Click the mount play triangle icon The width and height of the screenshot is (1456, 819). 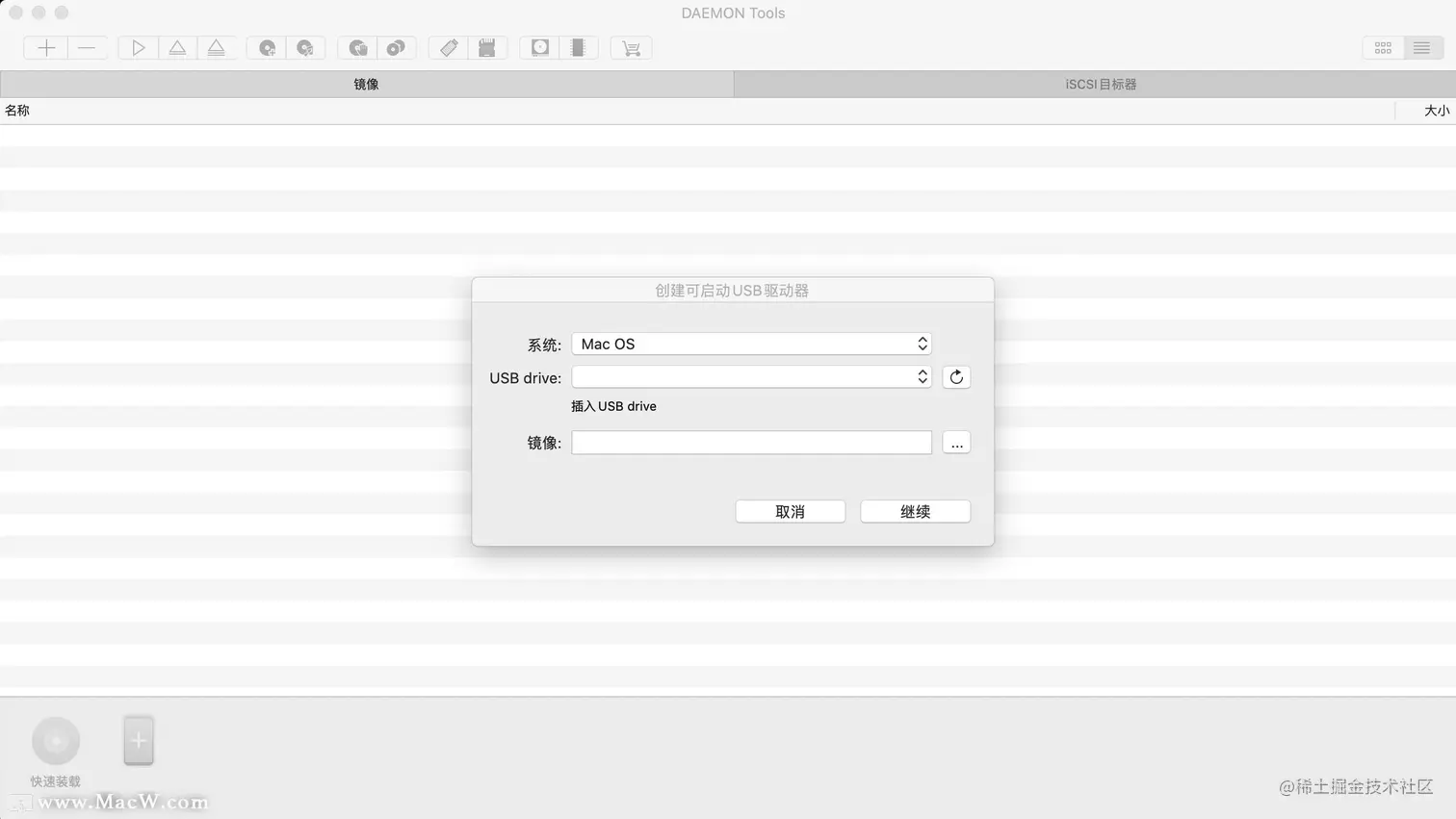(x=138, y=48)
